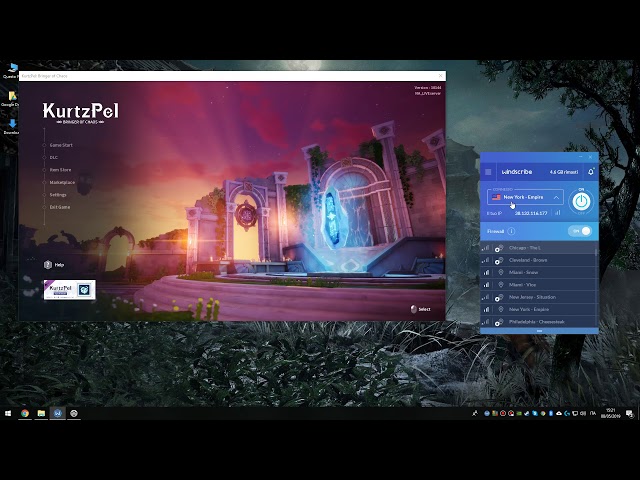Click the KurtzPel Bringer of Chaos logo

tap(80, 113)
